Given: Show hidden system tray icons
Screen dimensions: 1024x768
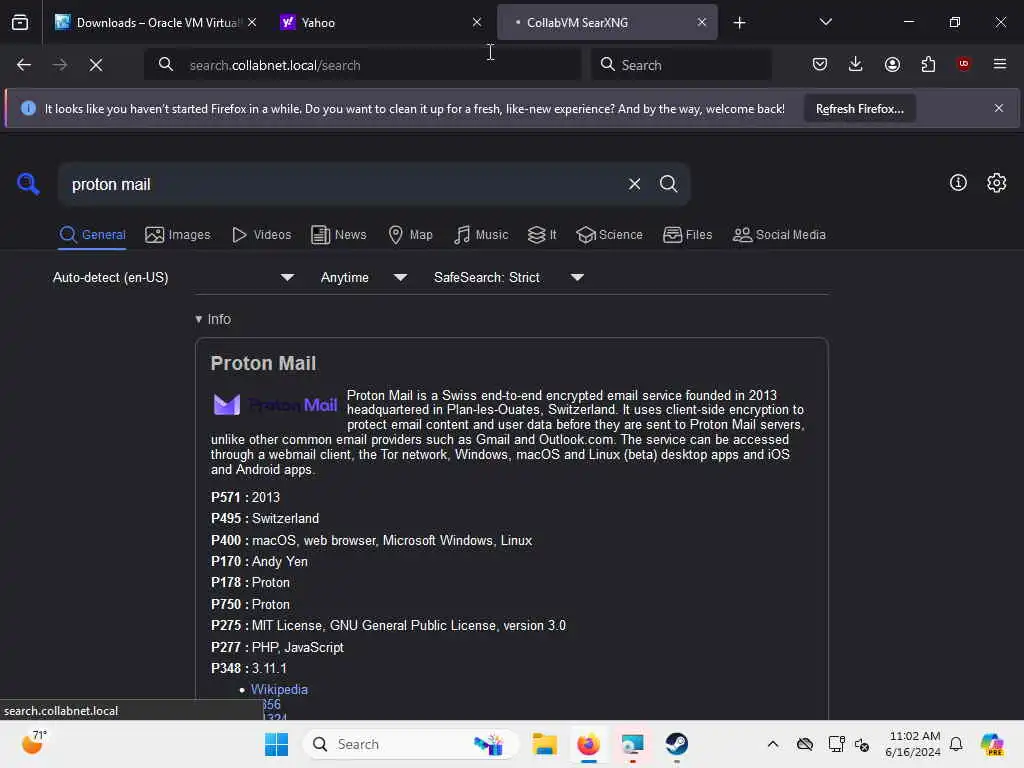Looking at the screenshot, I should pyautogui.click(x=773, y=744).
